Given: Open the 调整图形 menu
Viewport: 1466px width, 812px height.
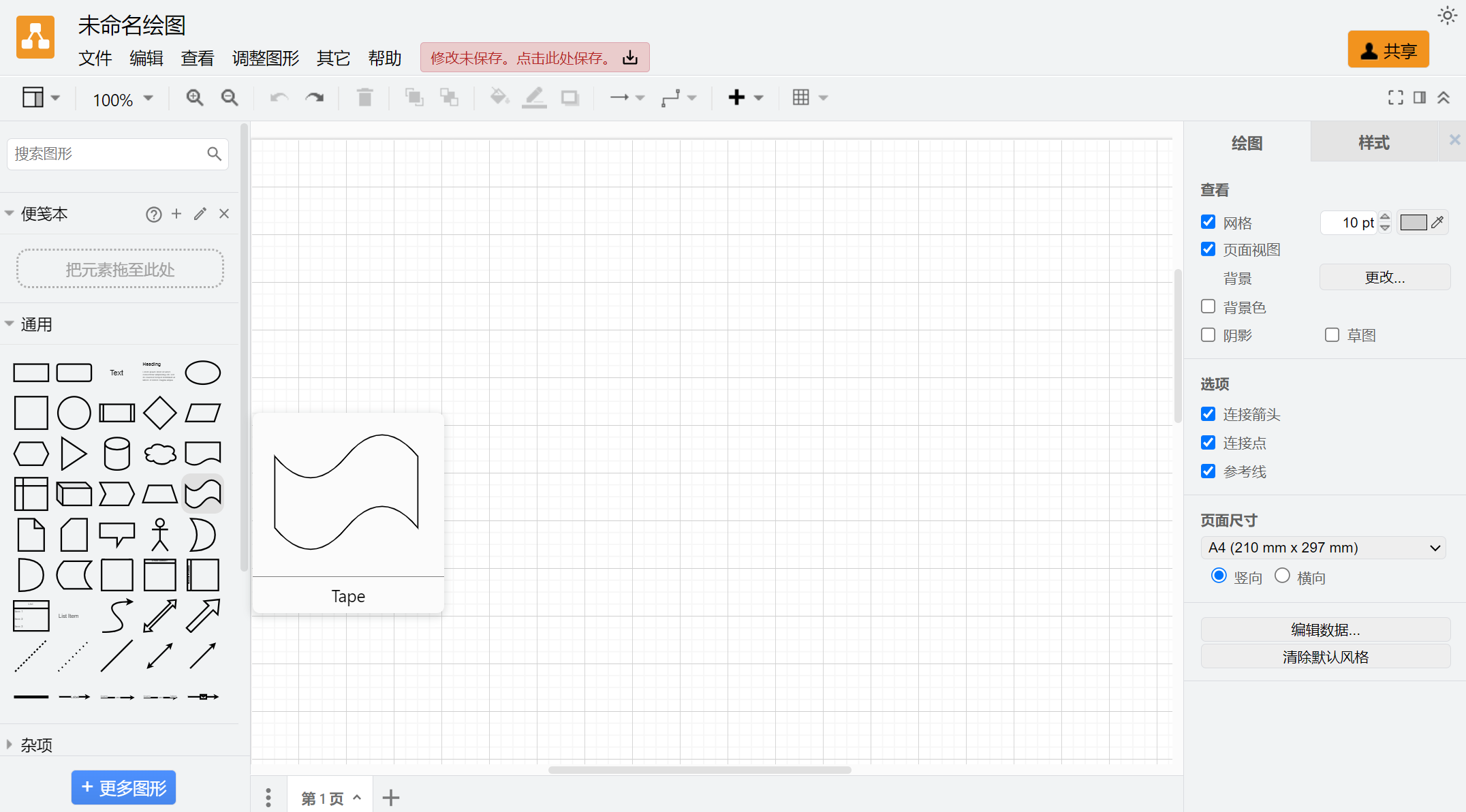Looking at the screenshot, I should point(266,59).
